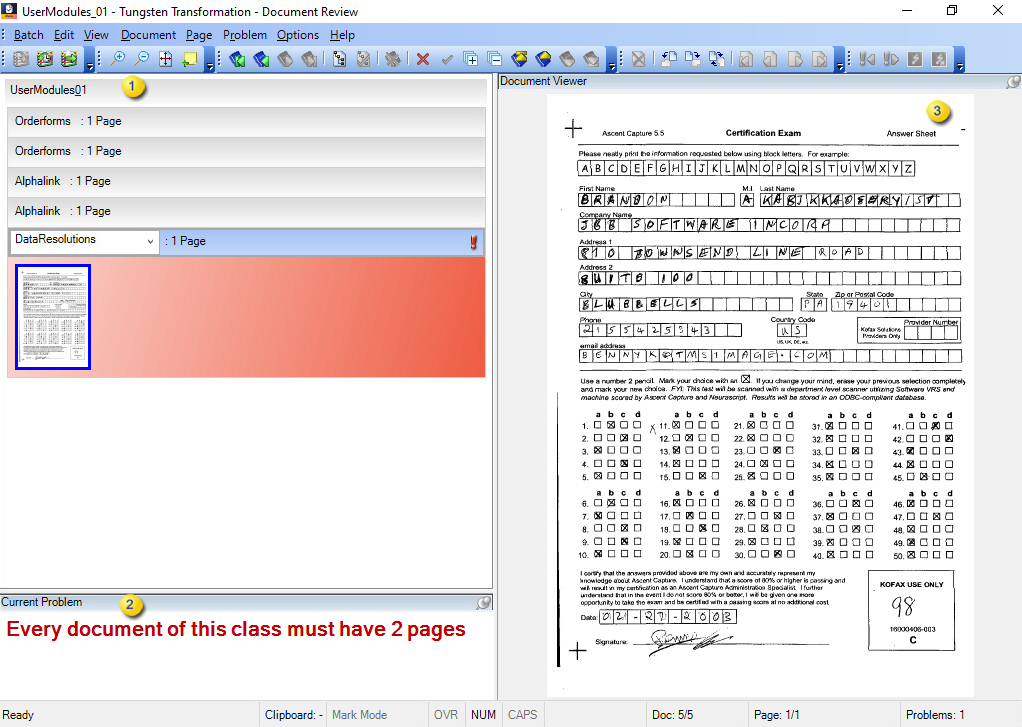Select the DataResolutions page thumbnail
This screenshot has width=1022, height=727.
[x=52, y=316]
